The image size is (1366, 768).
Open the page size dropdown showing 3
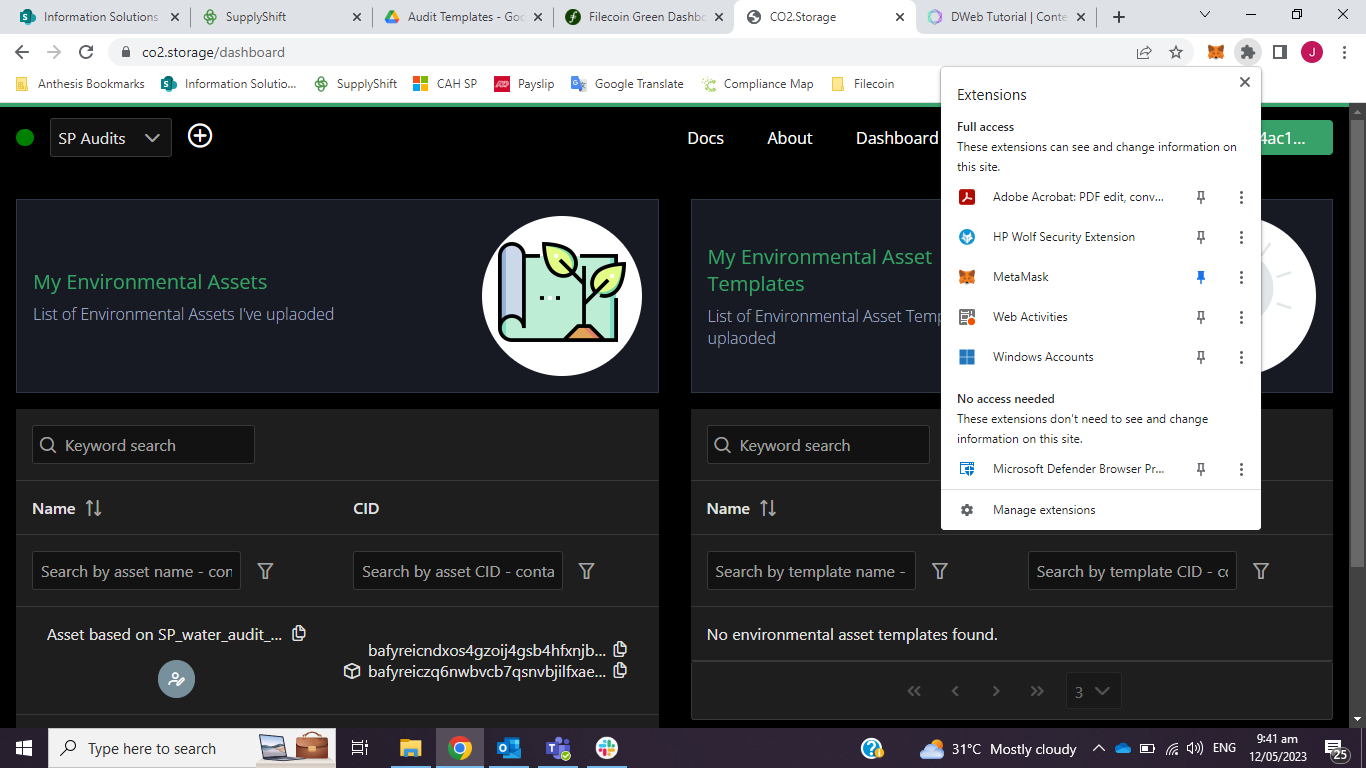1093,690
